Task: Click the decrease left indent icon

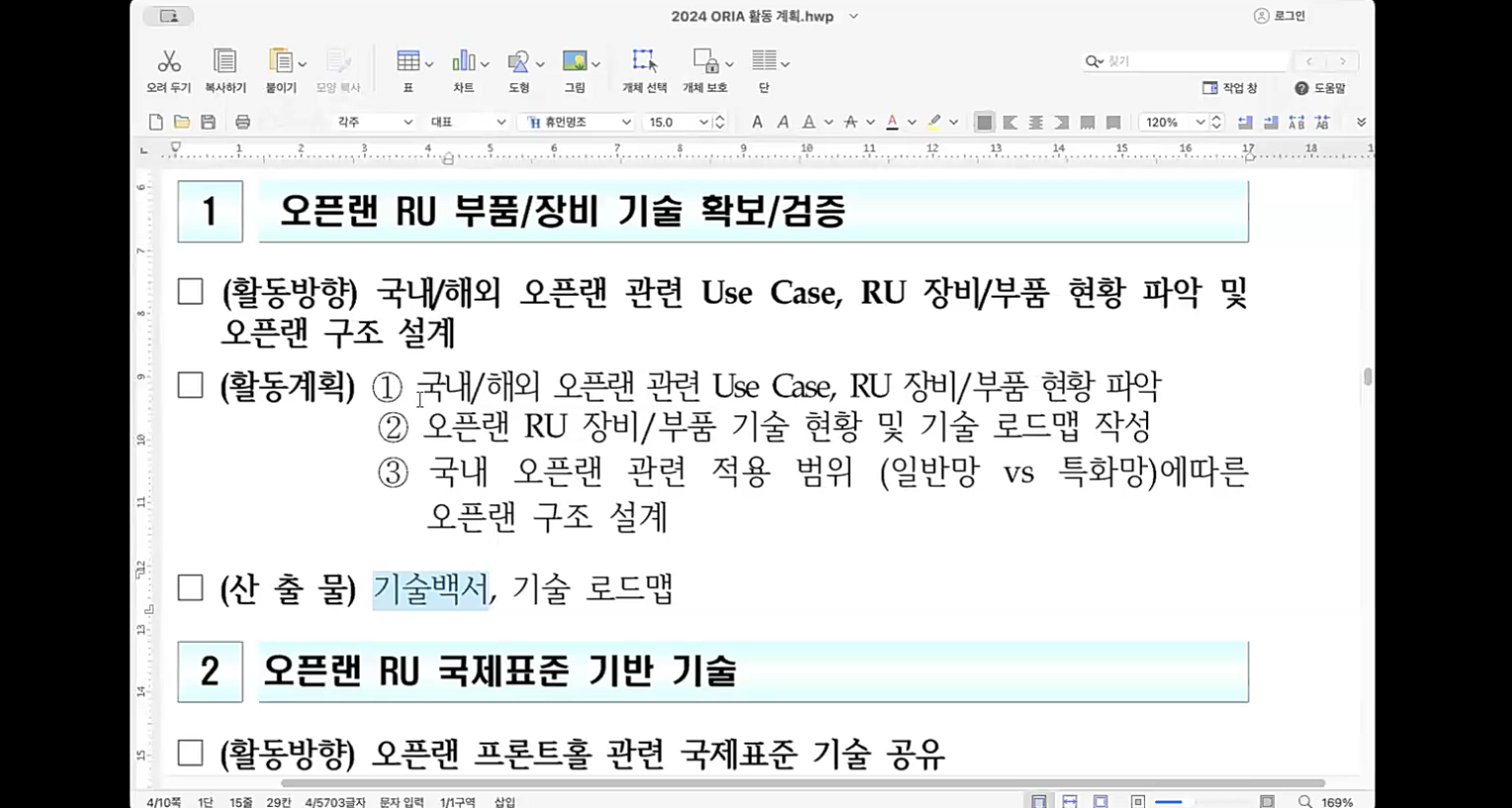Action: [x=1245, y=122]
